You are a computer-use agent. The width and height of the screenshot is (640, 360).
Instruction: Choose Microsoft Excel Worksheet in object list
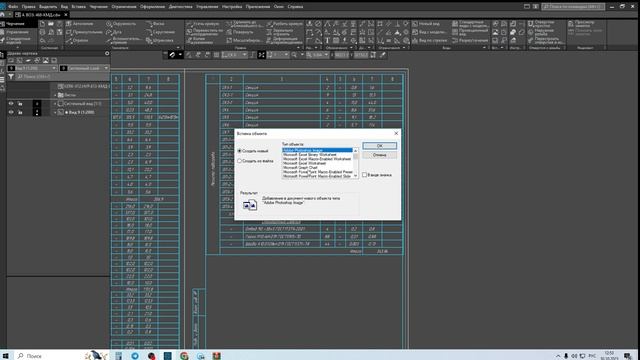click(304, 163)
